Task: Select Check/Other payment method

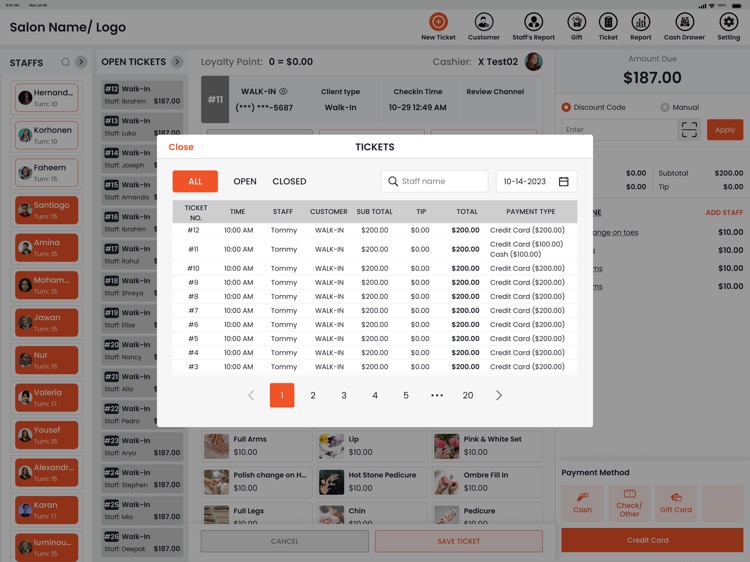Action: [x=629, y=503]
